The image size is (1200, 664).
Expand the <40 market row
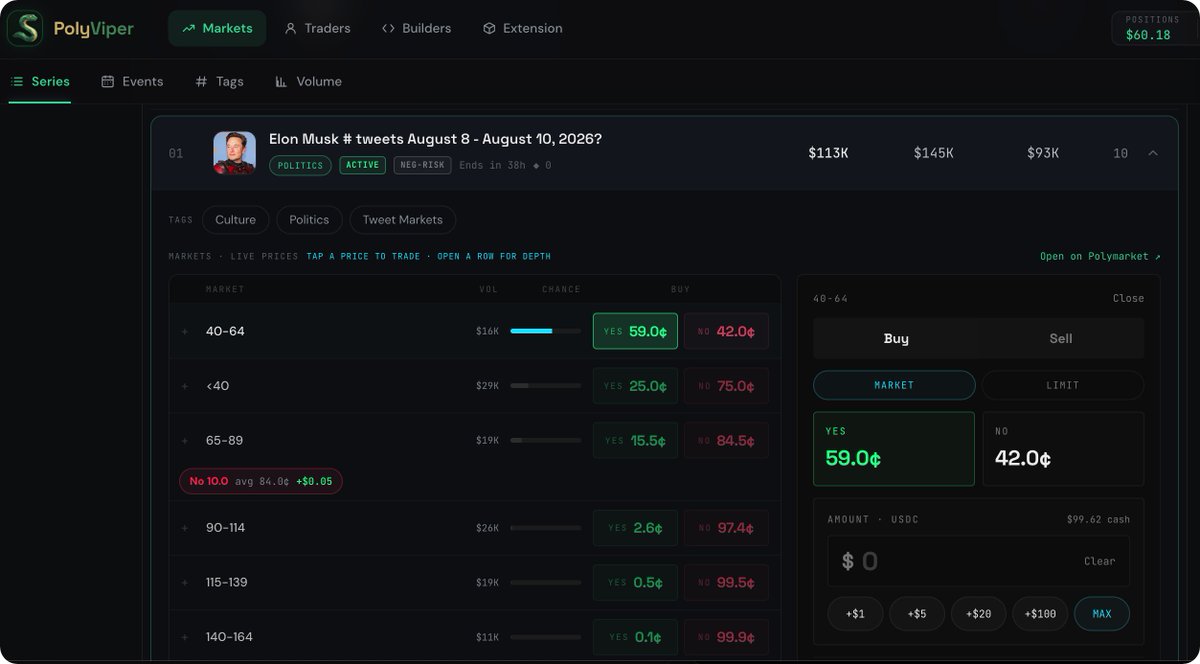184,386
